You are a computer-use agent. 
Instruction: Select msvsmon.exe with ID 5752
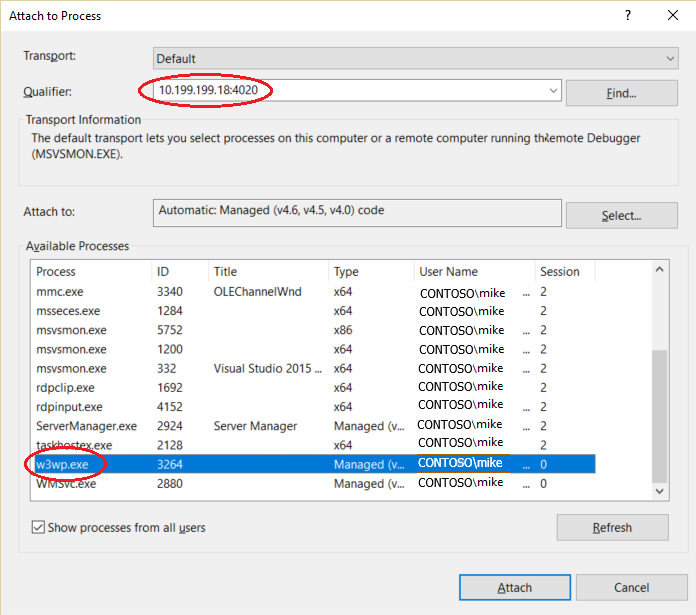313,330
